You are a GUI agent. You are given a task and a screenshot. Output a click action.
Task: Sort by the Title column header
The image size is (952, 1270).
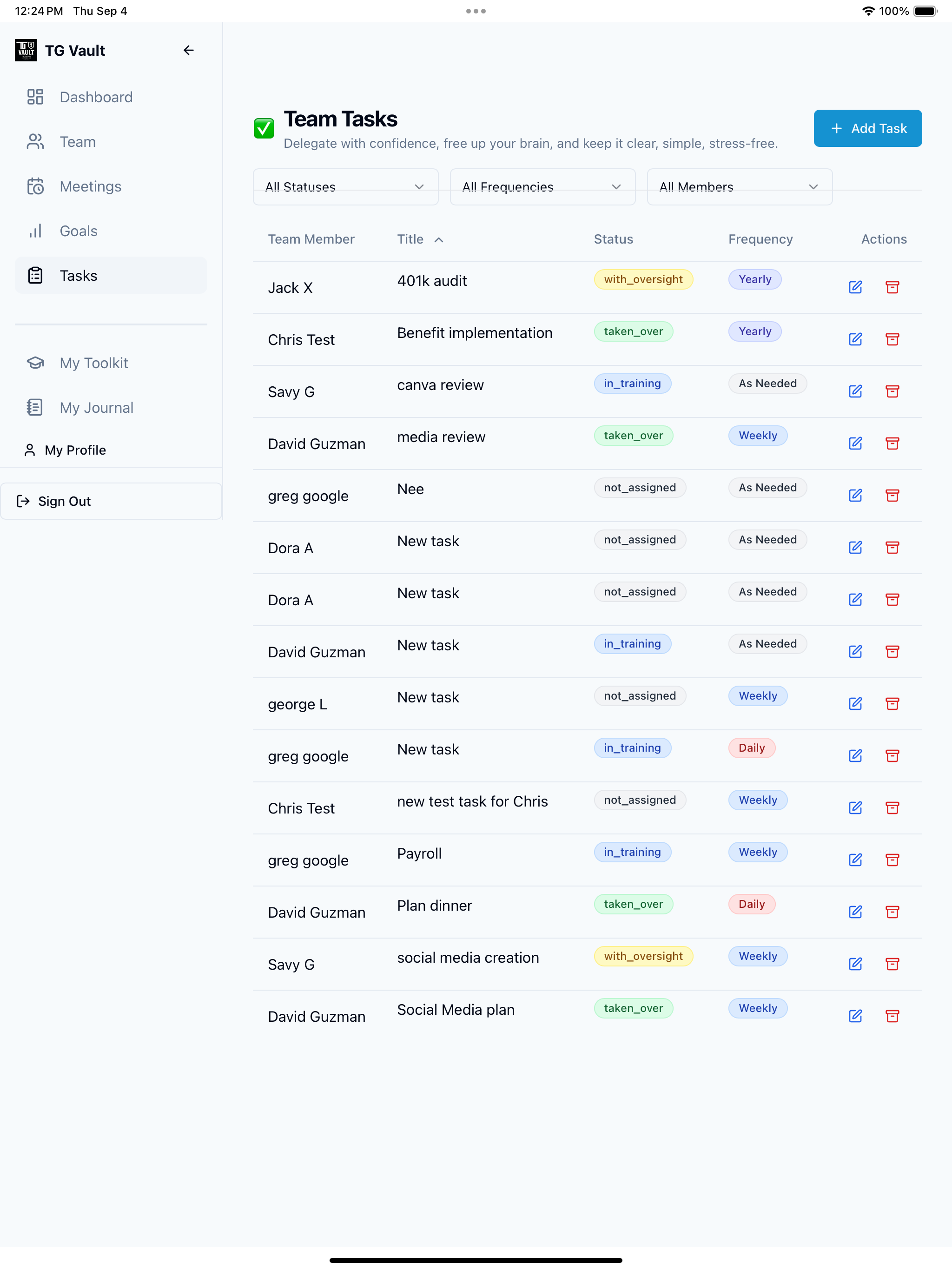coord(420,239)
